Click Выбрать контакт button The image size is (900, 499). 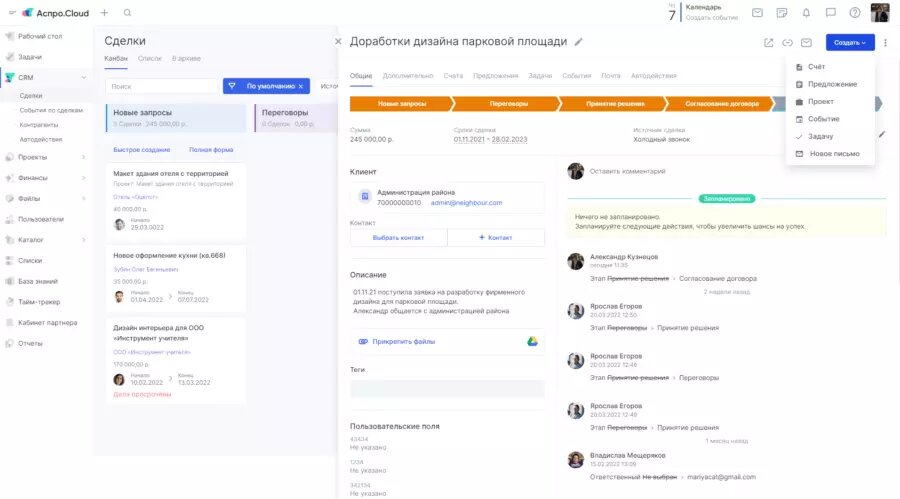(398, 238)
